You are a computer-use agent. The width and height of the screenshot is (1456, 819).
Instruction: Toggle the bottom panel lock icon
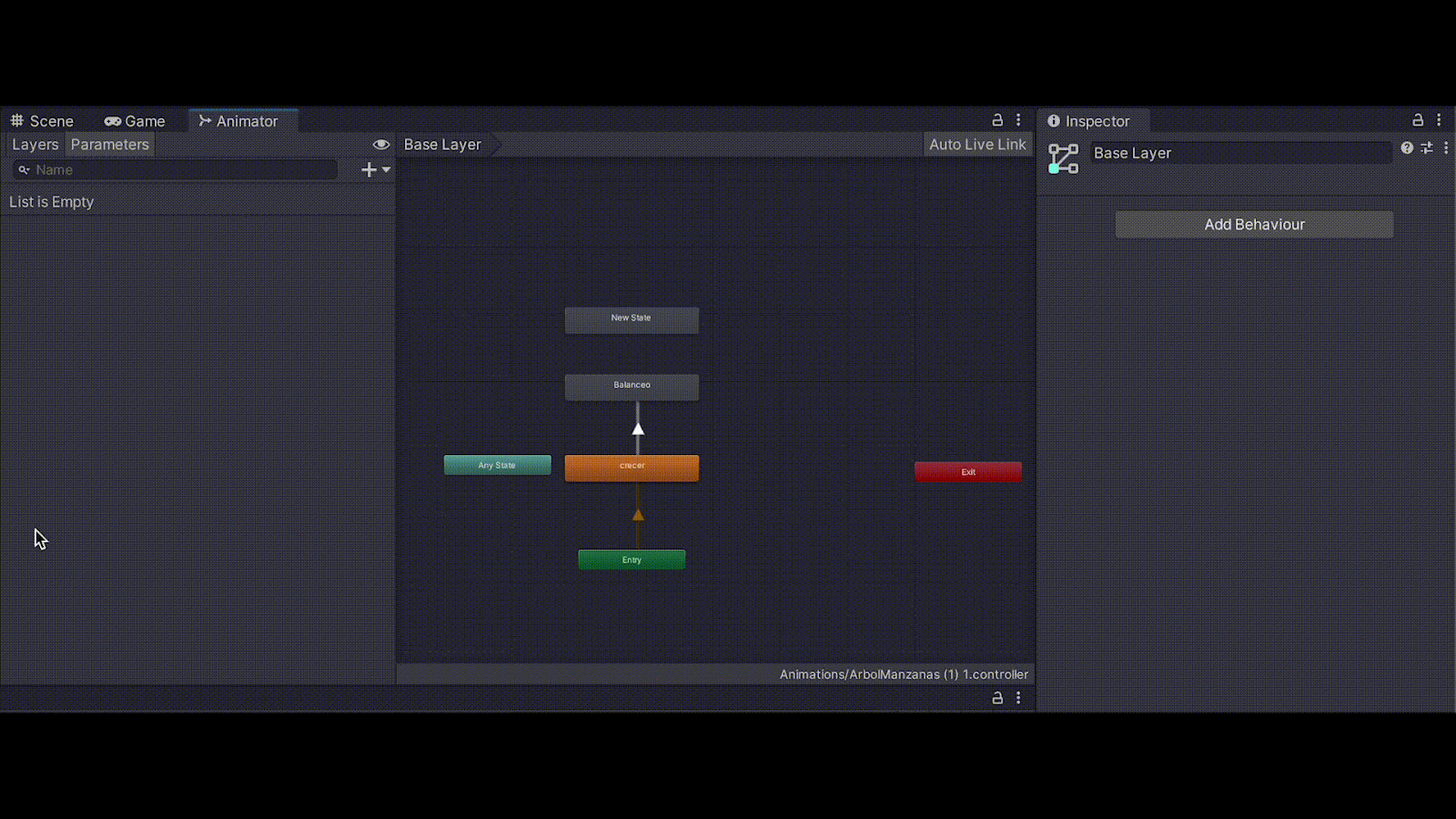click(997, 698)
